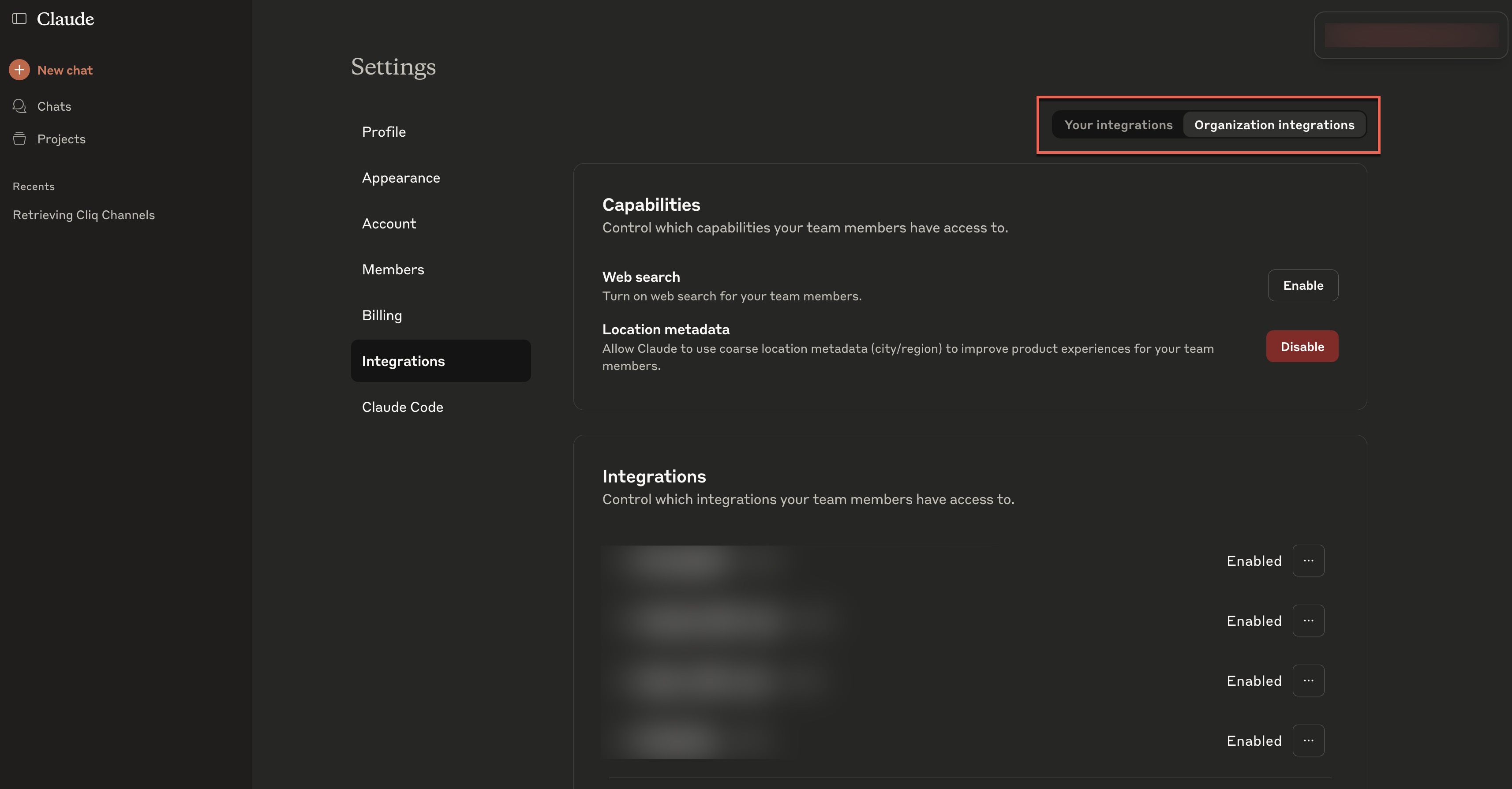Open Appearance settings section

coord(401,178)
